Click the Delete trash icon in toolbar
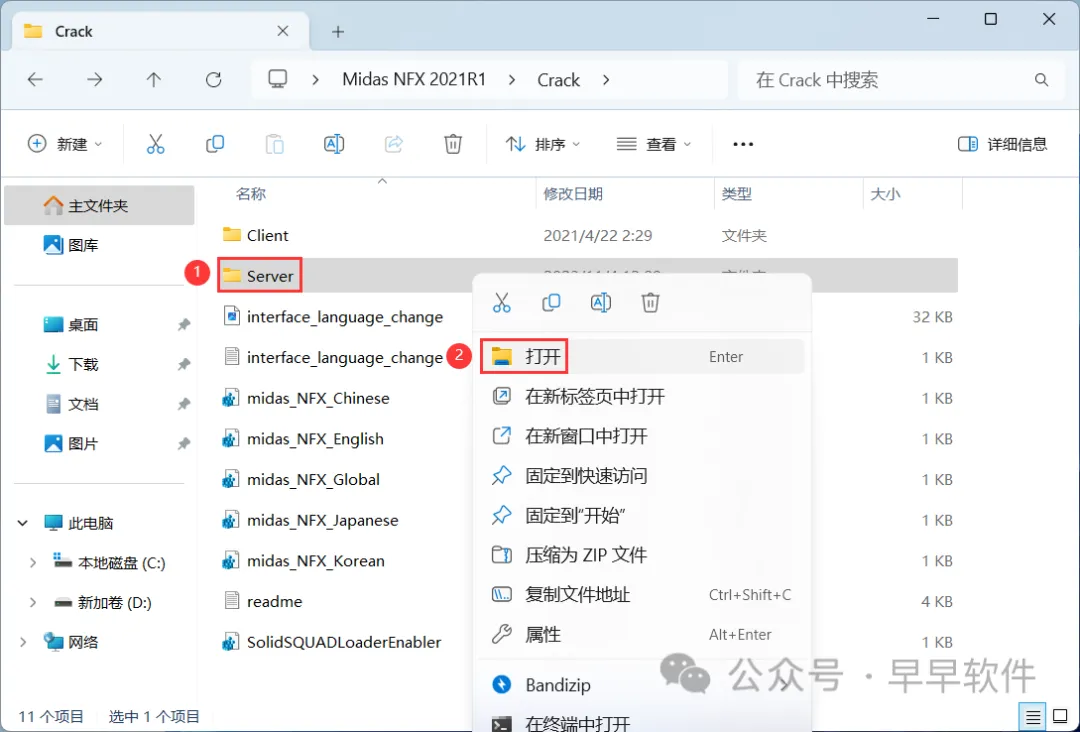 [x=453, y=144]
